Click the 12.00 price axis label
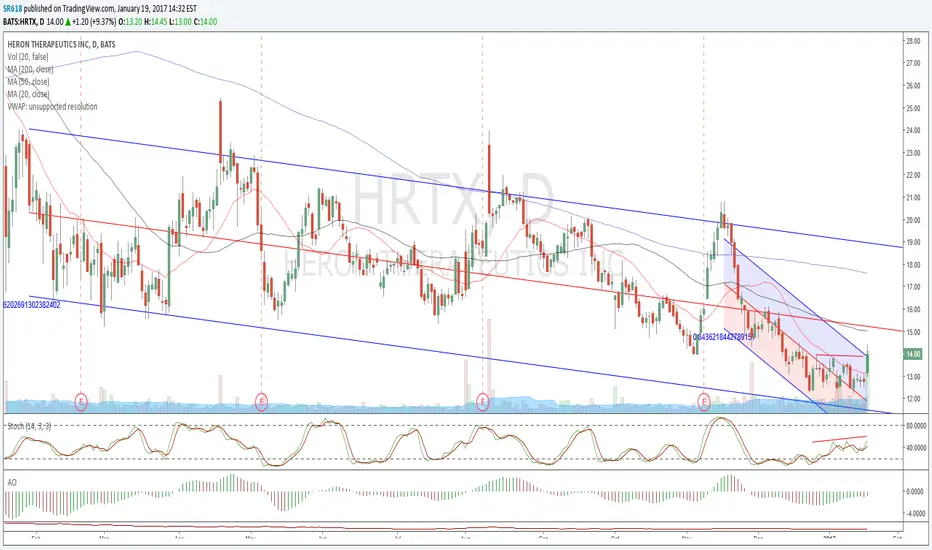 [x=912, y=399]
